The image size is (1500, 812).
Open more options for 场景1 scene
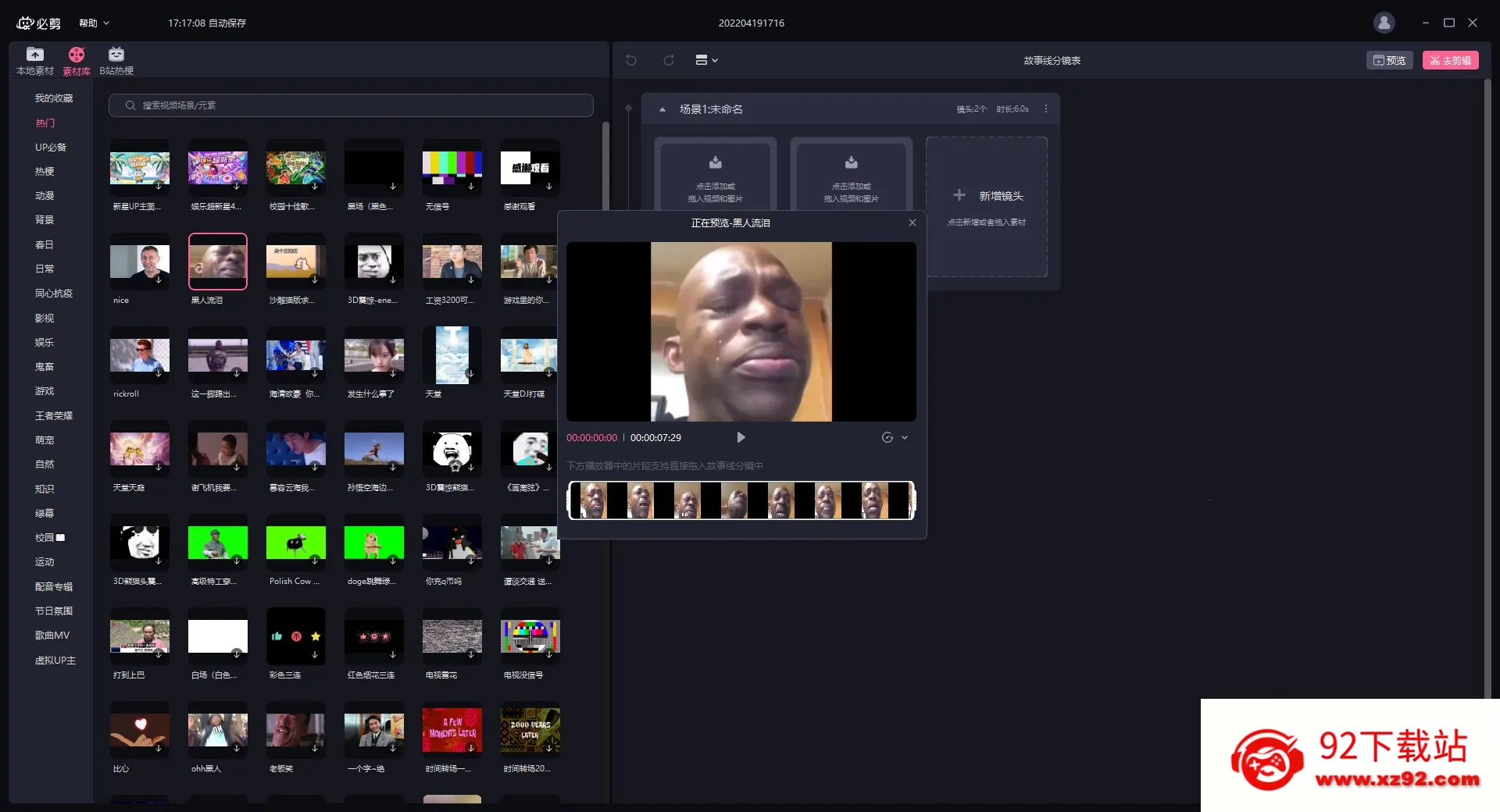tap(1046, 109)
